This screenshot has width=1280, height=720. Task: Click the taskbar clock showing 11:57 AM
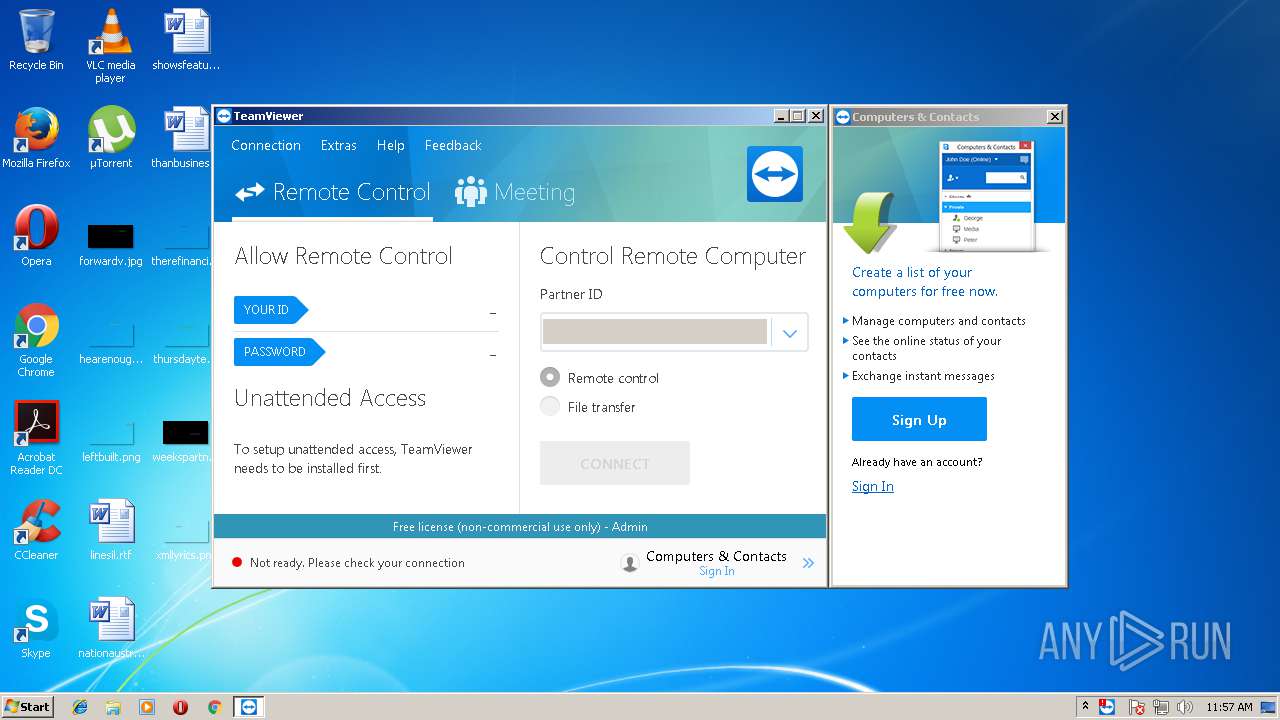[x=1229, y=707]
